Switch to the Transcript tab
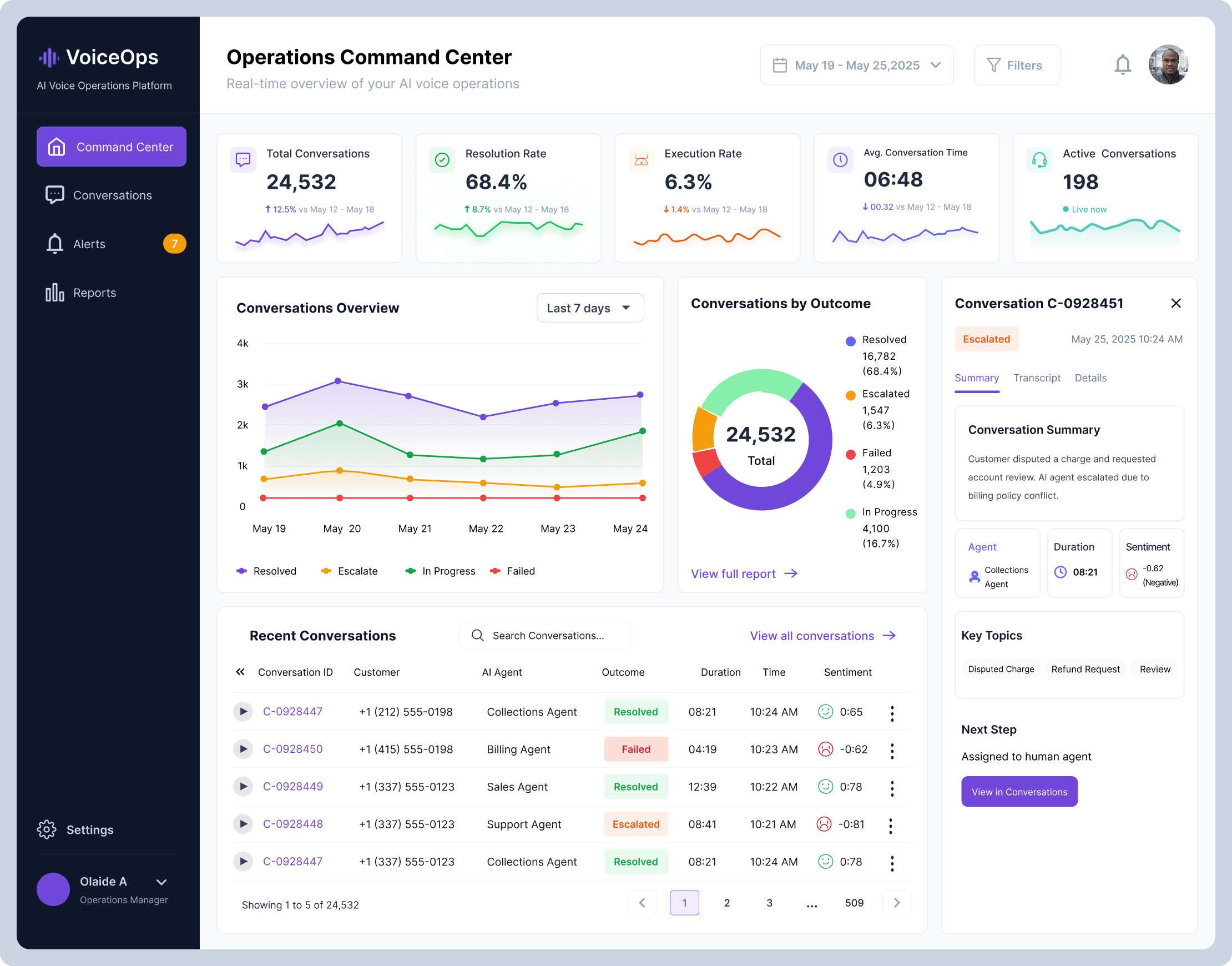The height and width of the screenshot is (966, 1232). tap(1036, 378)
